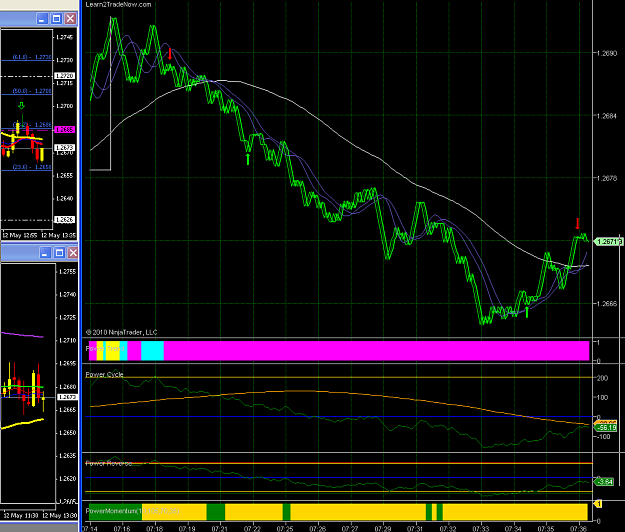Maximize the upper left chart window
Screen dimensions: 625x532
[57, 18]
